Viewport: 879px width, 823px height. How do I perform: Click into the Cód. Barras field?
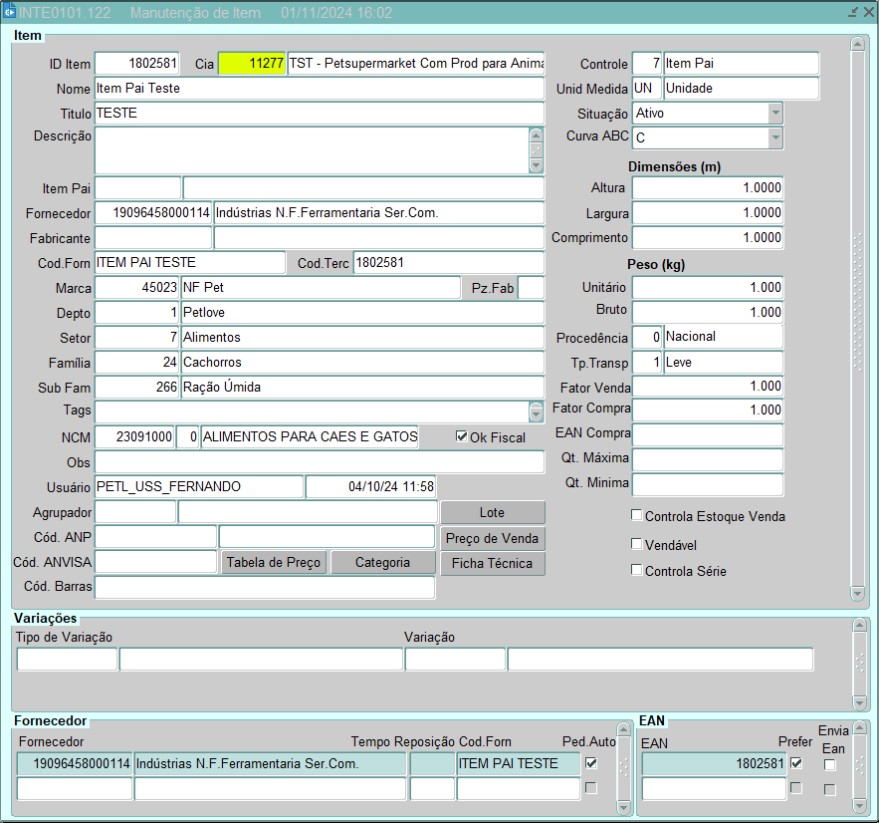(265, 588)
